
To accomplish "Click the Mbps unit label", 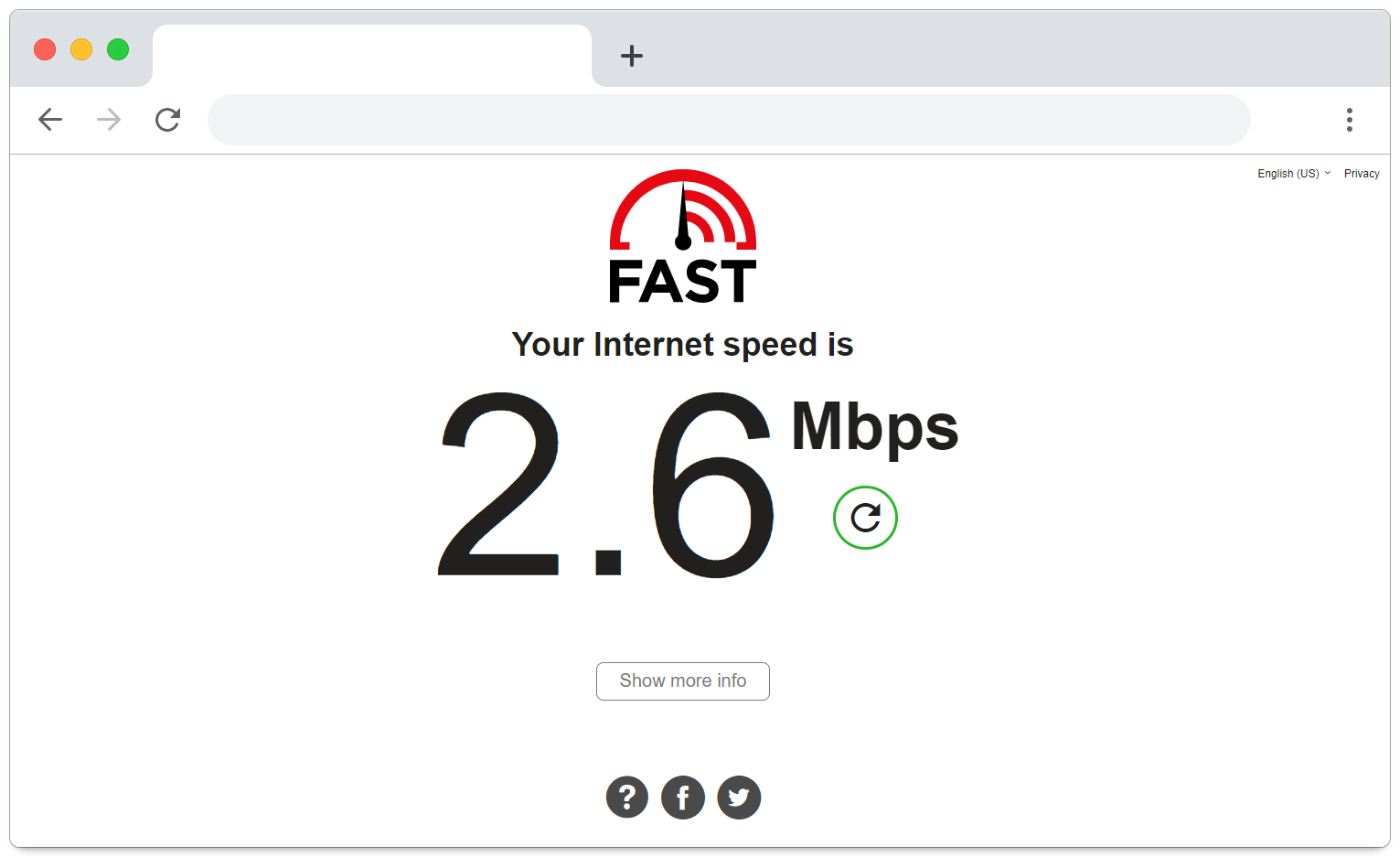I will [x=875, y=428].
